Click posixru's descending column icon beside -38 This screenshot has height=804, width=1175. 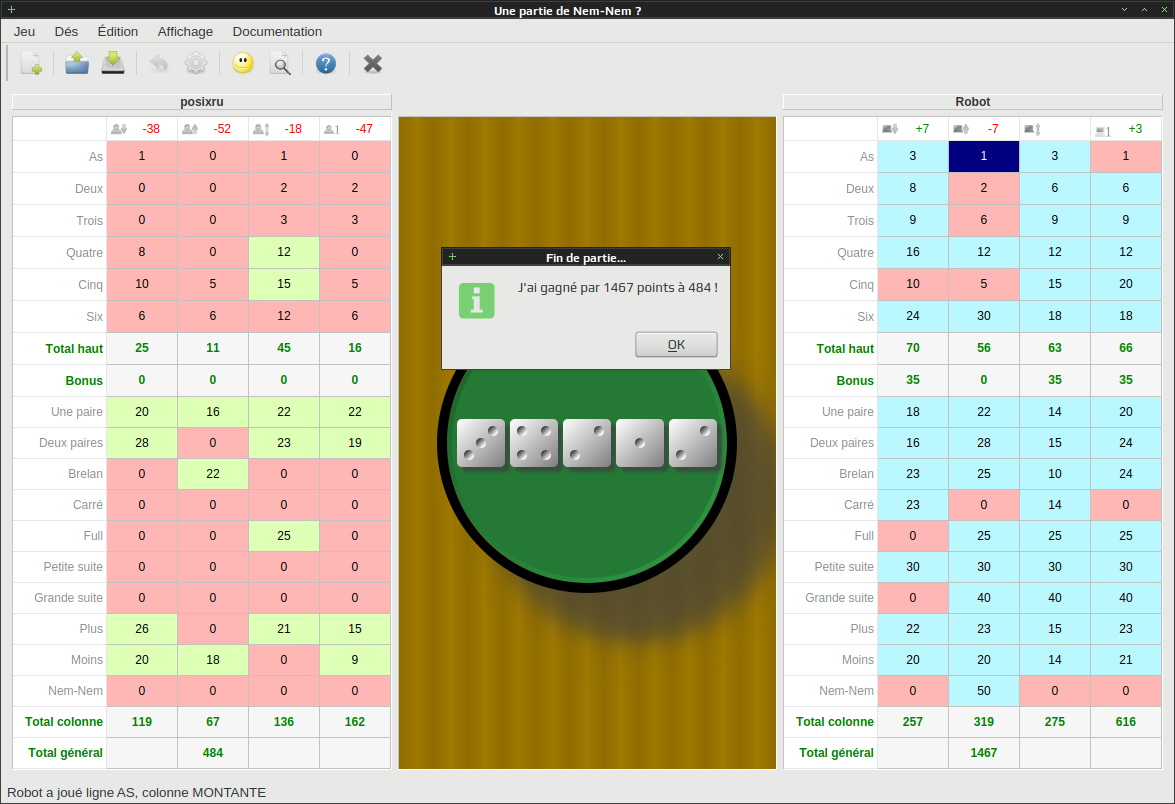coord(118,129)
